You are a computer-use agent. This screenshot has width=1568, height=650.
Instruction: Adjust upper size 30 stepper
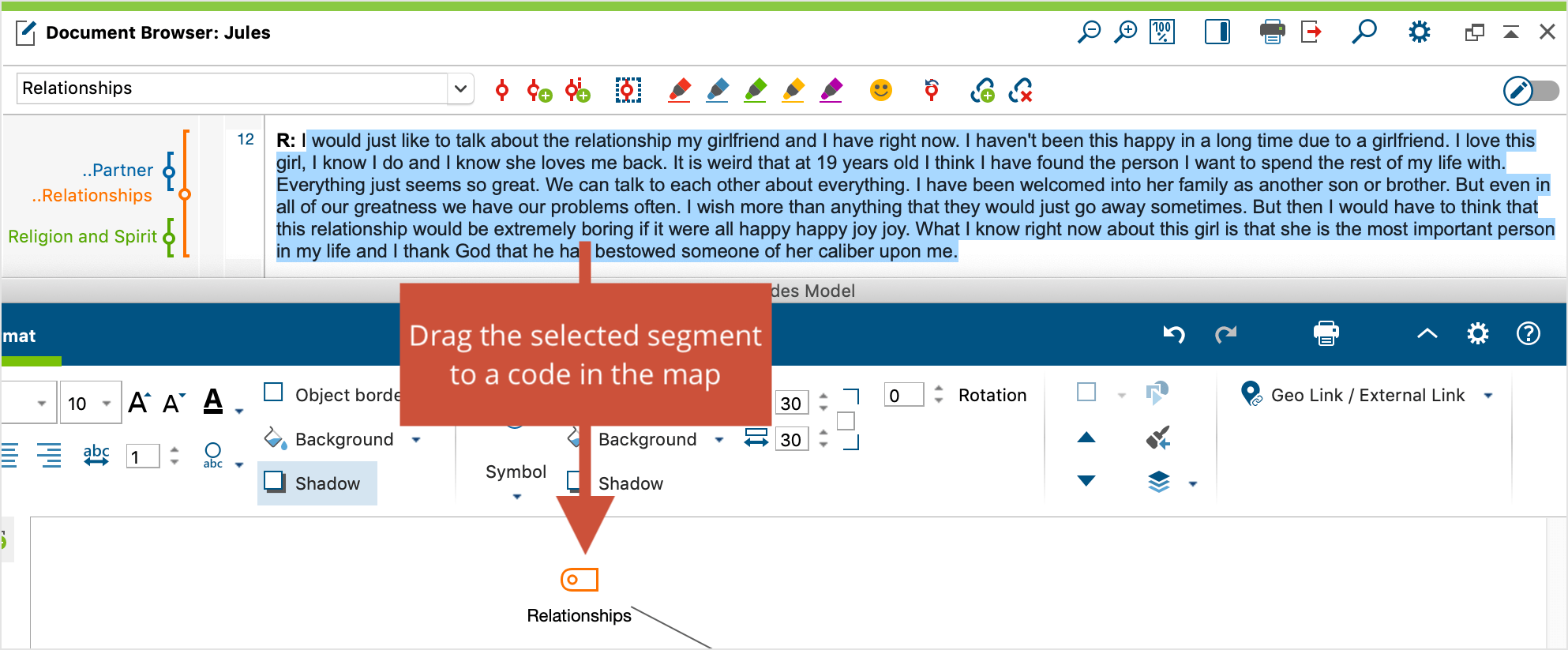click(x=823, y=403)
